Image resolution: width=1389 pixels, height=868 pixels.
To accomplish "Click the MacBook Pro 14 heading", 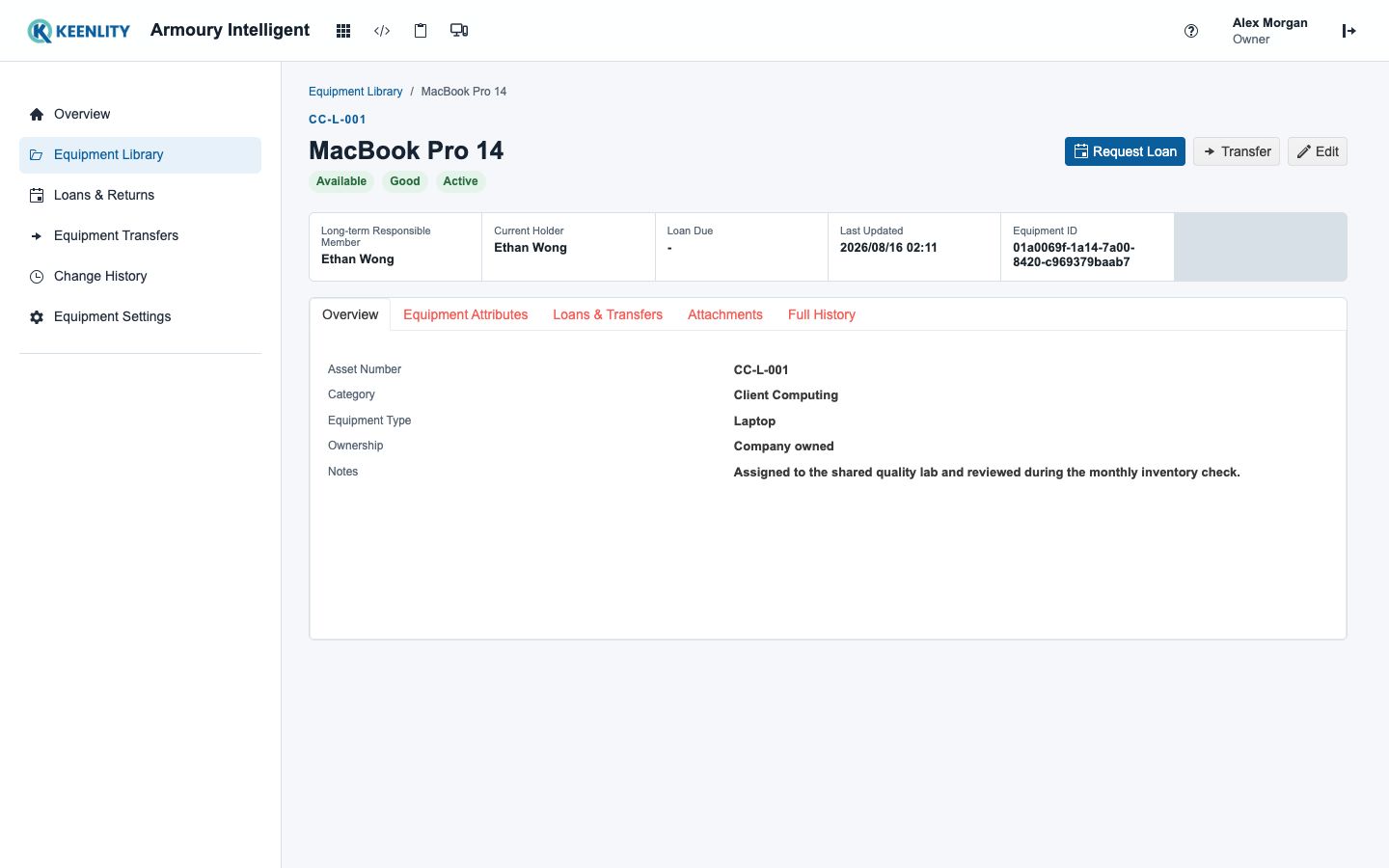I will point(406,150).
